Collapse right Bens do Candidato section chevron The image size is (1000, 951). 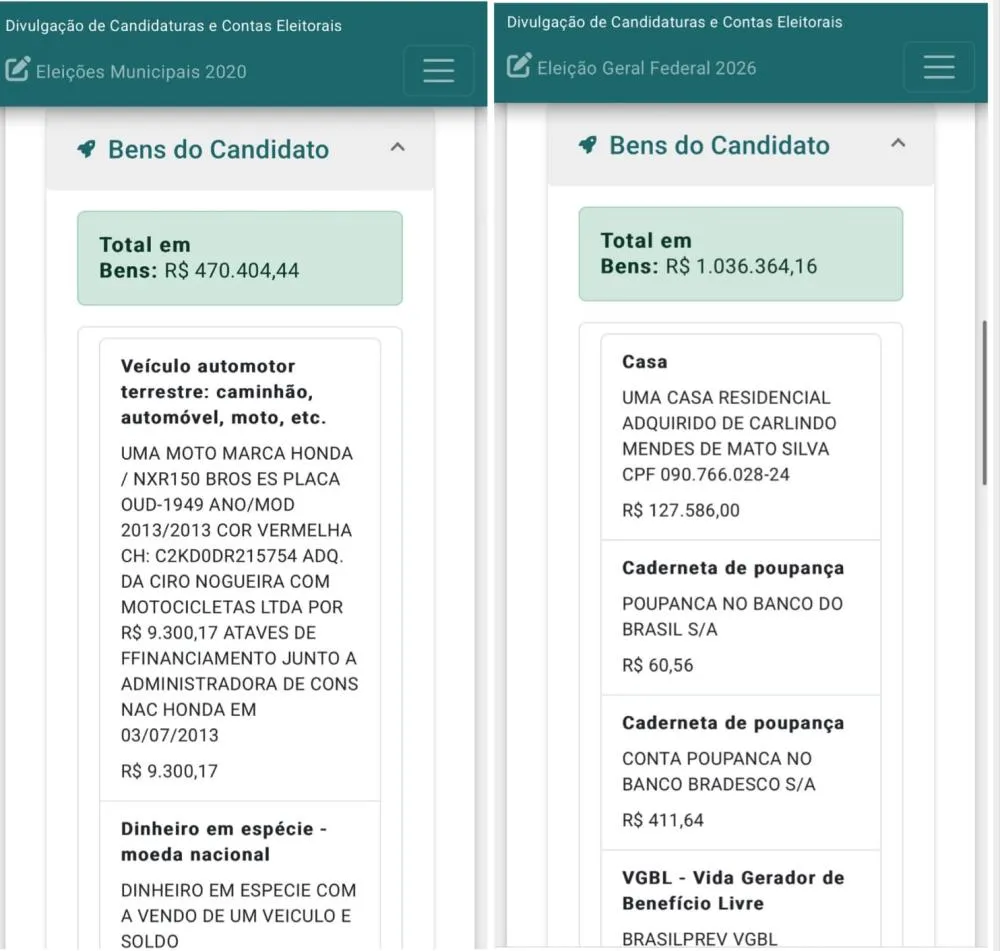coord(898,143)
